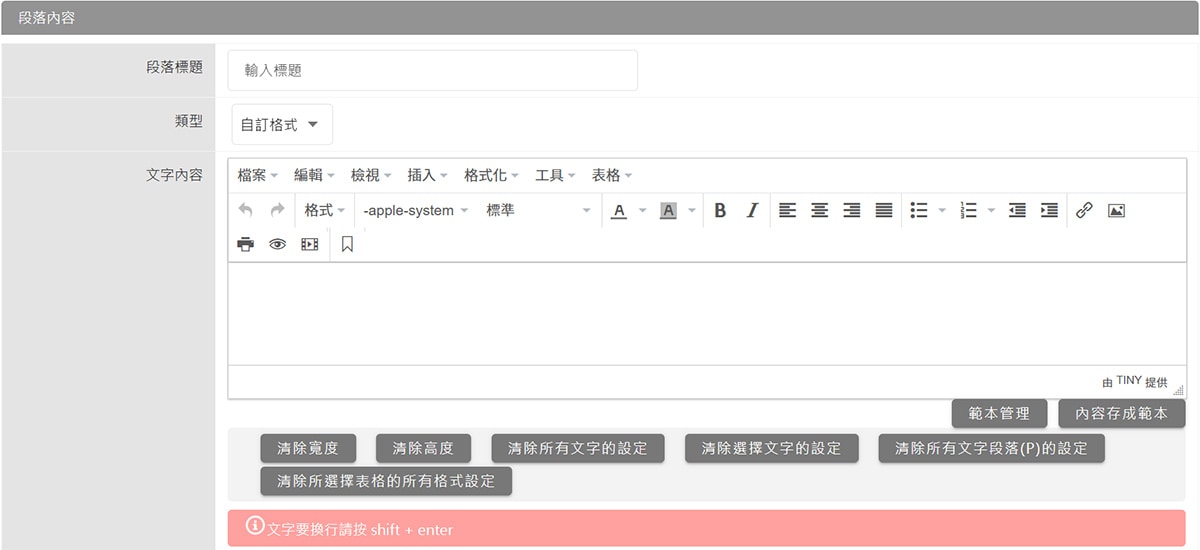This screenshot has width=1200, height=550.
Task: Click the 範本管理 button
Action: [x=998, y=413]
